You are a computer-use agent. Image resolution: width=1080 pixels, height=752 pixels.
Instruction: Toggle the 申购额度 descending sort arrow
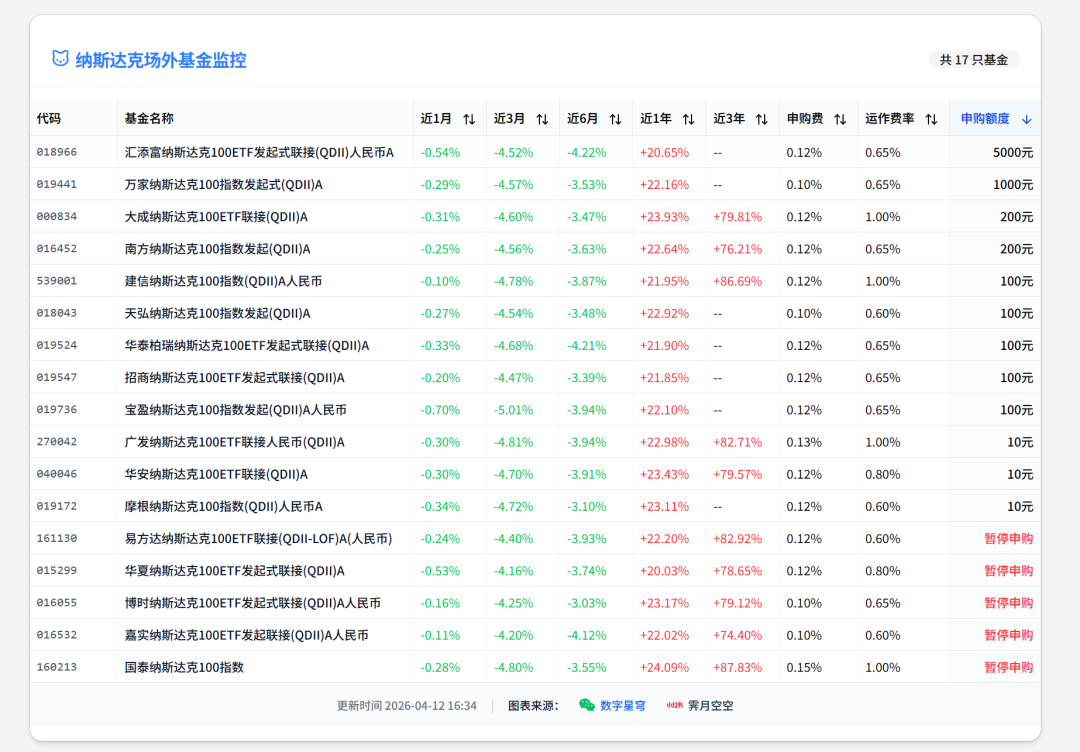[x=1026, y=119]
